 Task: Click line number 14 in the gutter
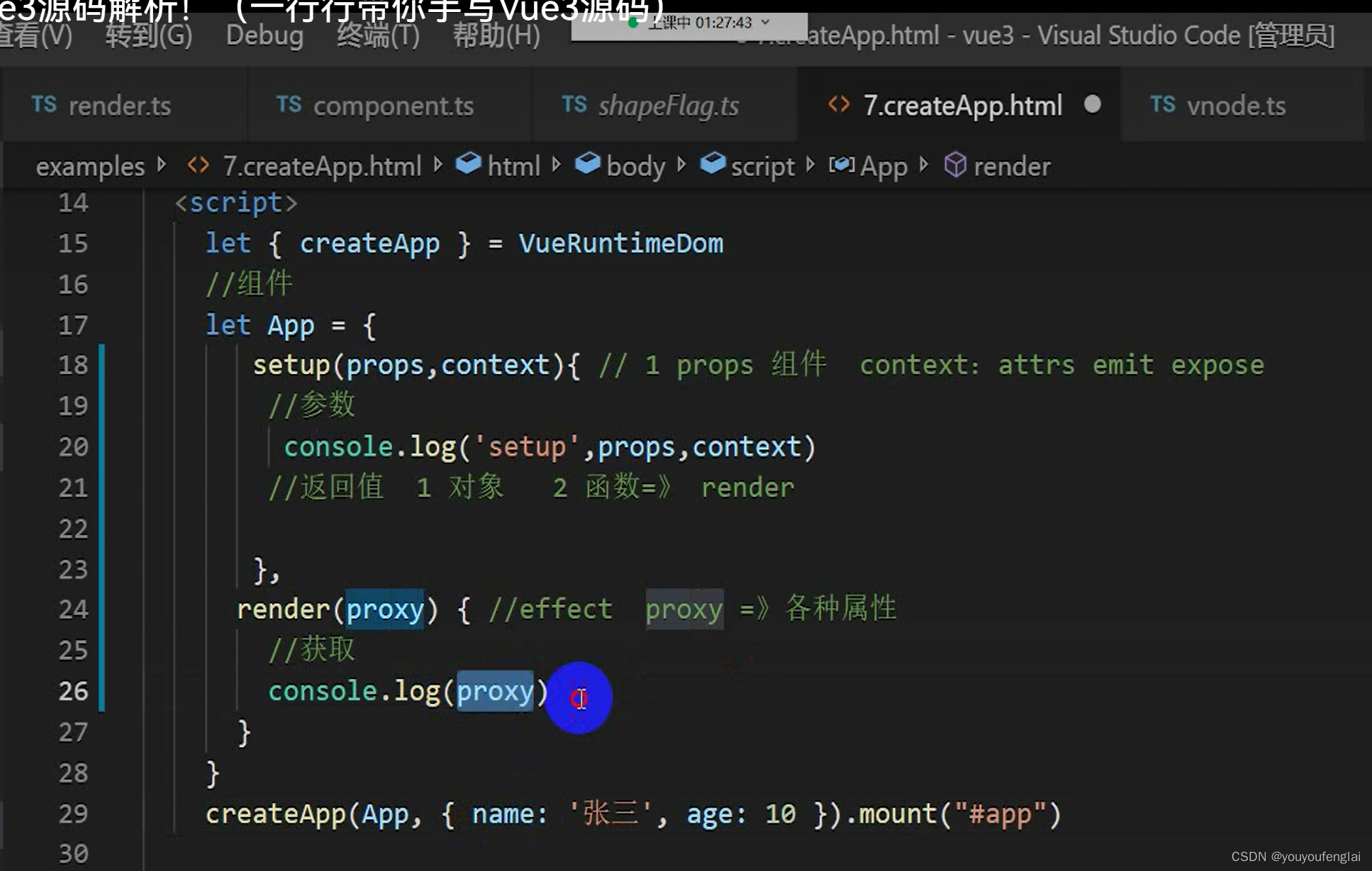pos(73,203)
